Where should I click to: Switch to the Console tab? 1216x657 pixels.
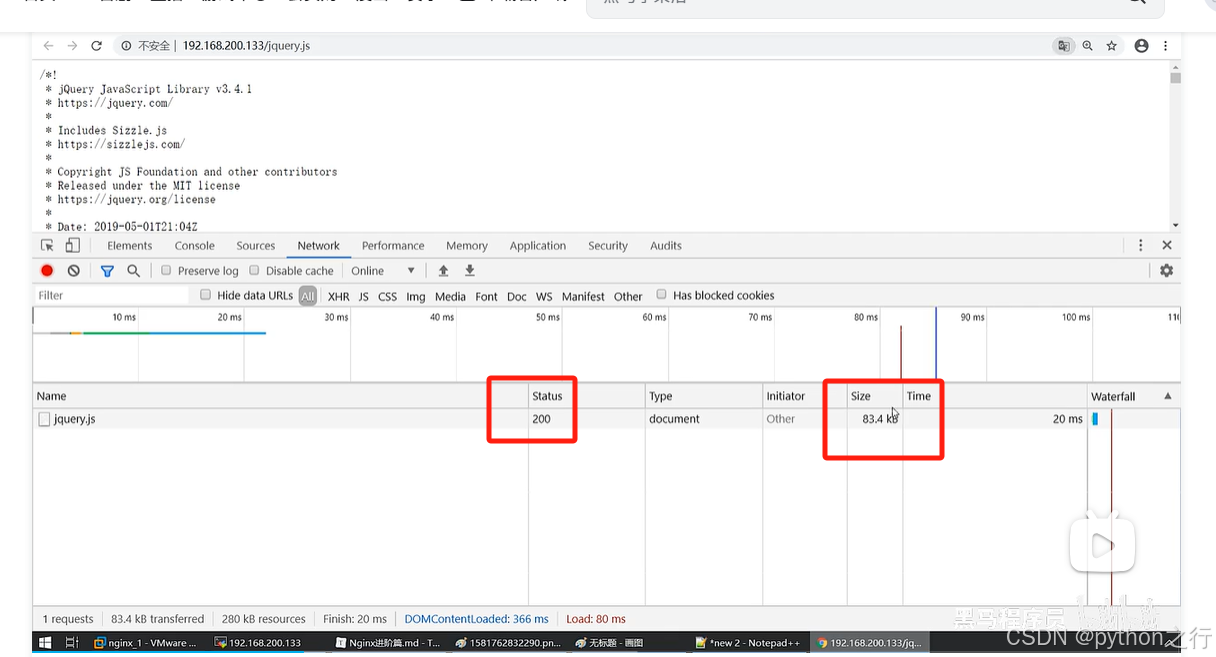pyautogui.click(x=195, y=245)
